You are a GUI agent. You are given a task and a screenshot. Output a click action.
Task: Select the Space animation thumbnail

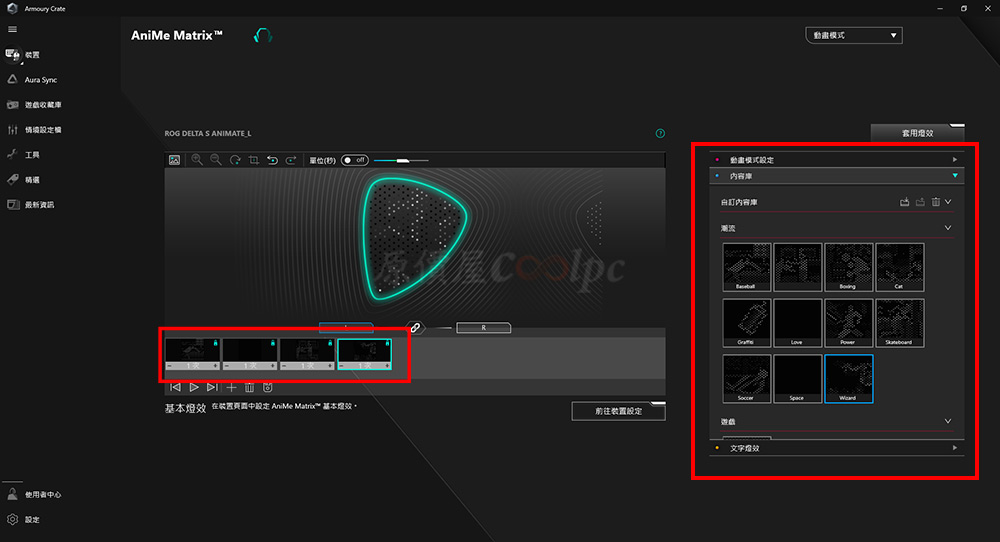click(x=797, y=379)
